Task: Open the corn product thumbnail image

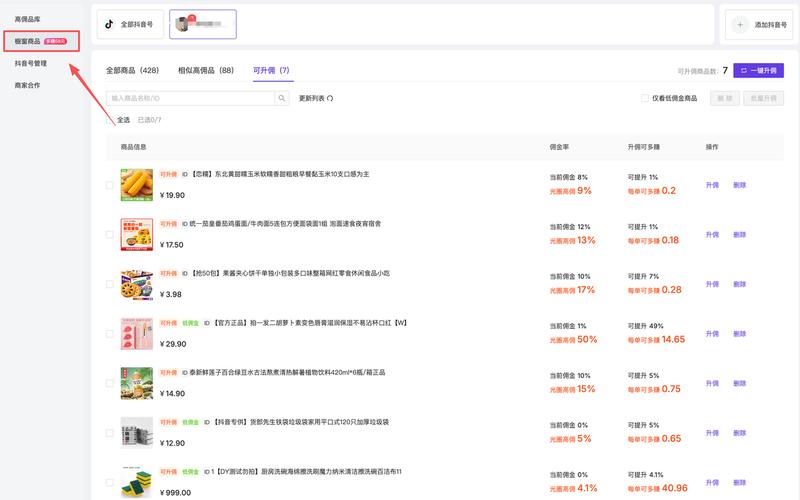Action: coord(137,184)
